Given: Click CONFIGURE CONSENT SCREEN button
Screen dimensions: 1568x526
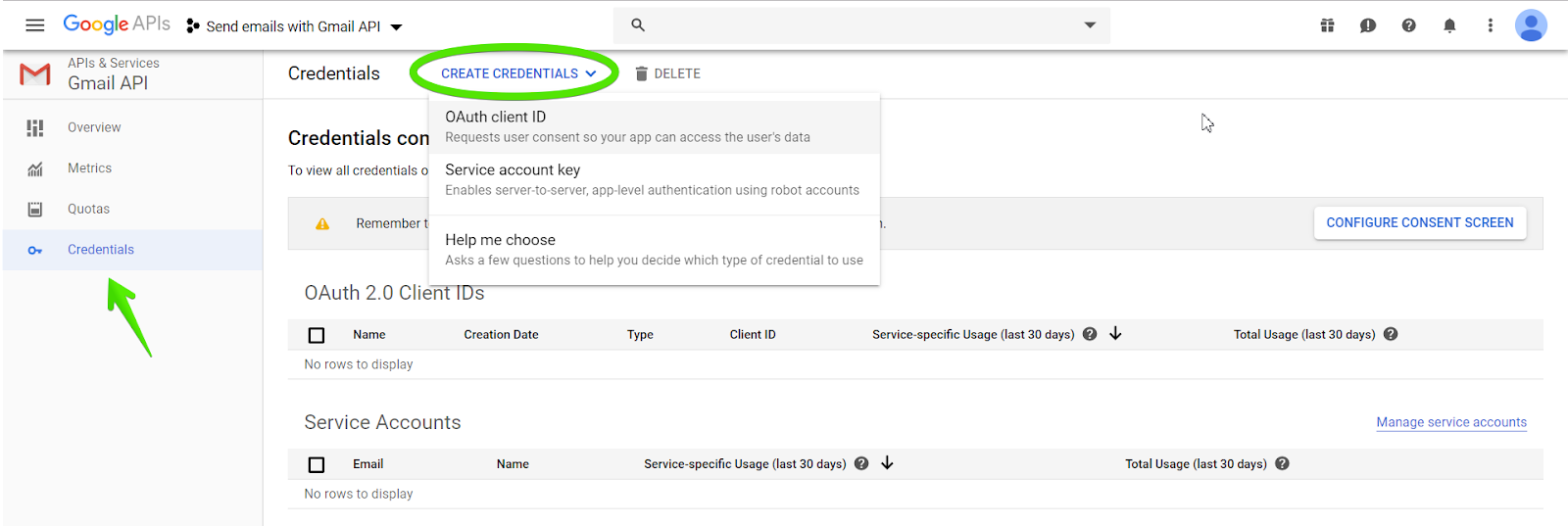Looking at the screenshot, I should 1419,222.
